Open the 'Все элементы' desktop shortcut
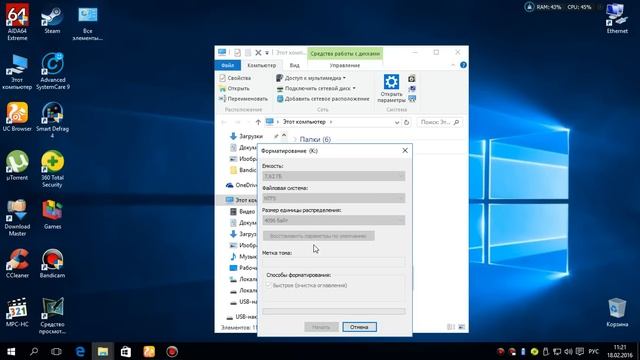The image size is (640, 360). [x=87, y=23]
